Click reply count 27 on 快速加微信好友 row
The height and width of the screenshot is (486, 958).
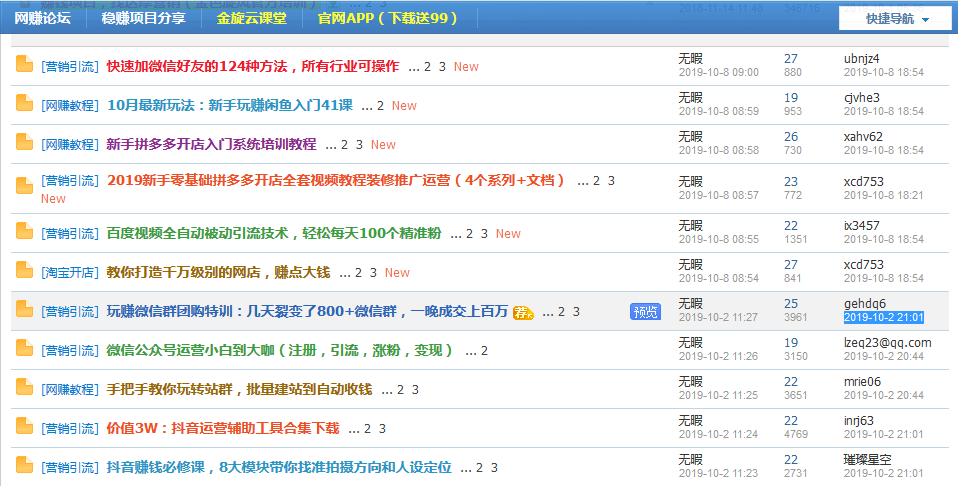pos(791,59)
